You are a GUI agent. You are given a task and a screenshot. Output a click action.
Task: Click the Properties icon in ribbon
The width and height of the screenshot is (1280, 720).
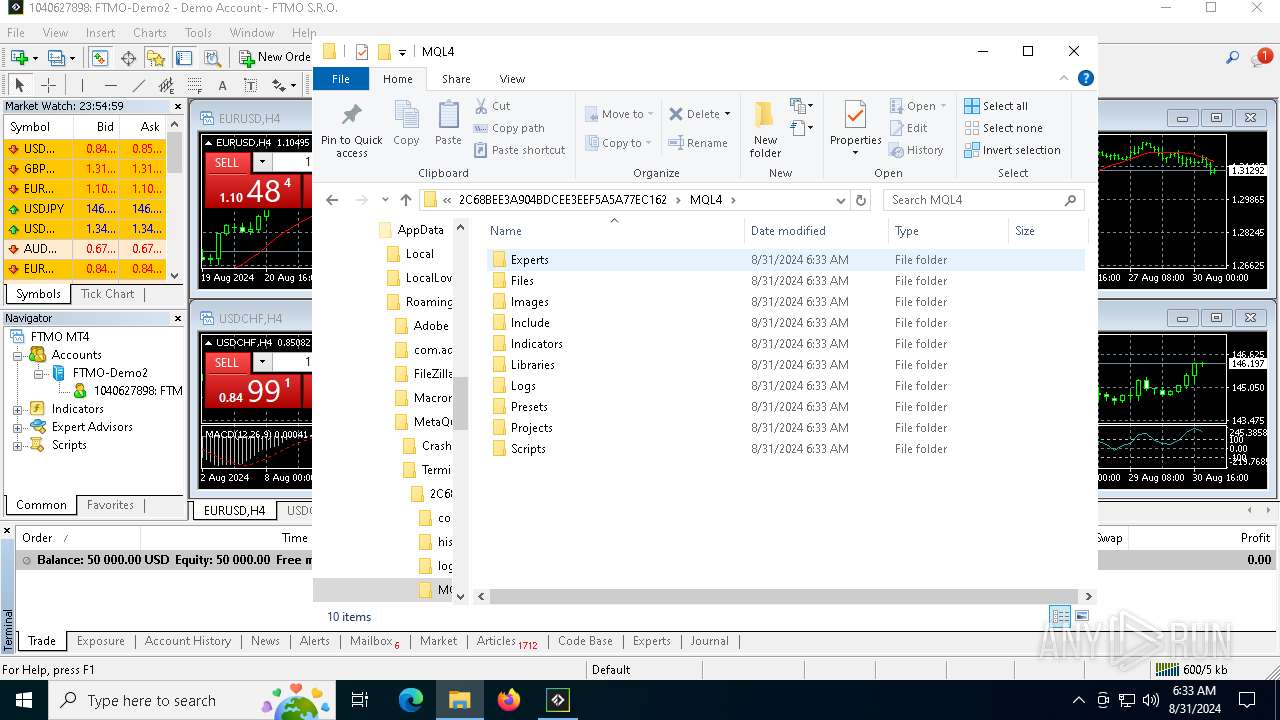855,115
